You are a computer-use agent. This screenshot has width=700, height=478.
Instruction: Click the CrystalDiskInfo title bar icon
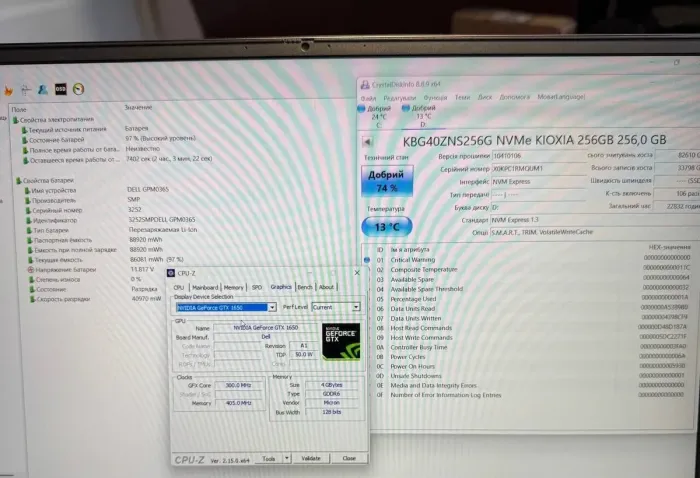(365, 84)
